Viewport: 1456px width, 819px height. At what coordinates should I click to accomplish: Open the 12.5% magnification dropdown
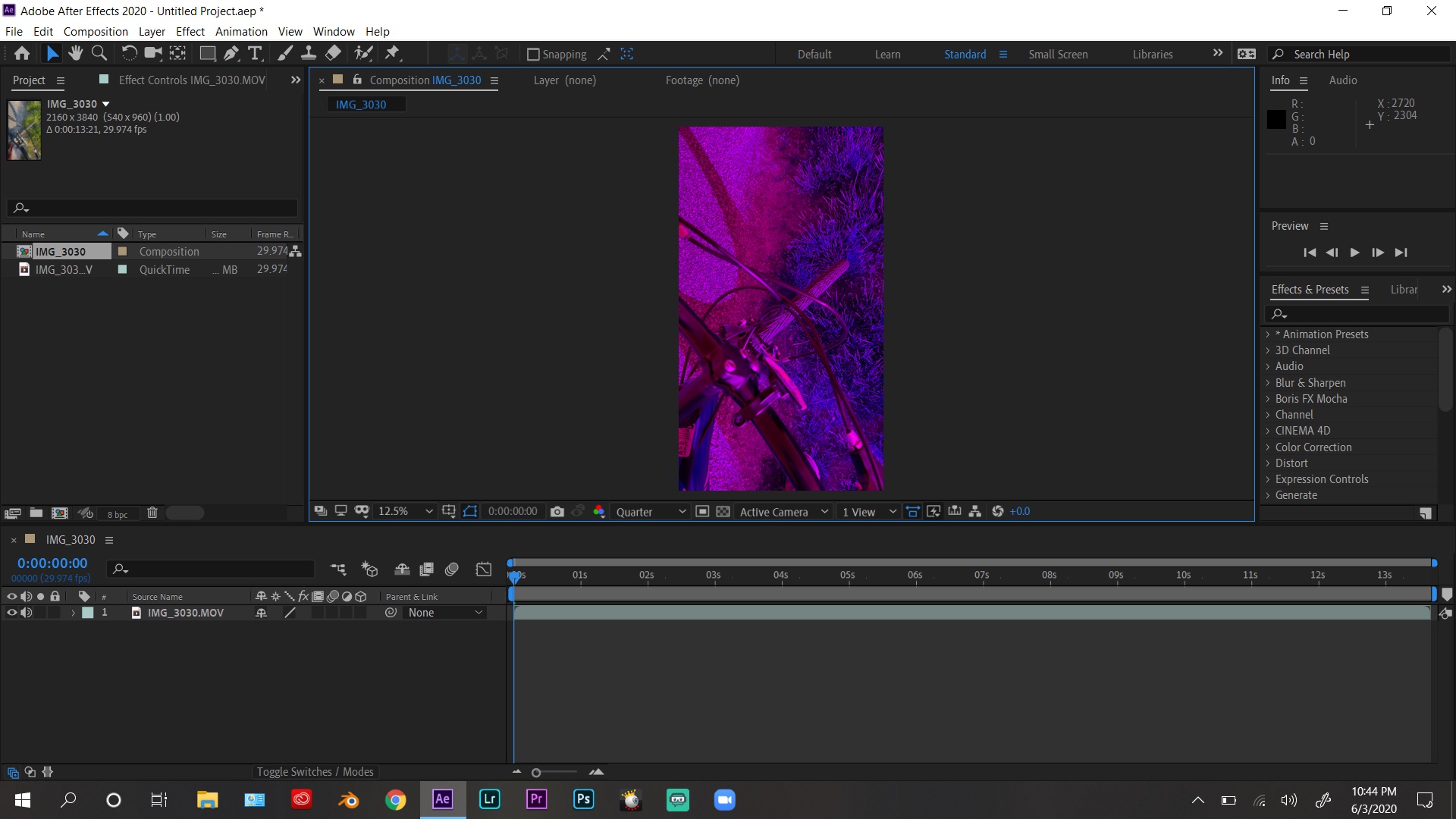pos(405,512)
